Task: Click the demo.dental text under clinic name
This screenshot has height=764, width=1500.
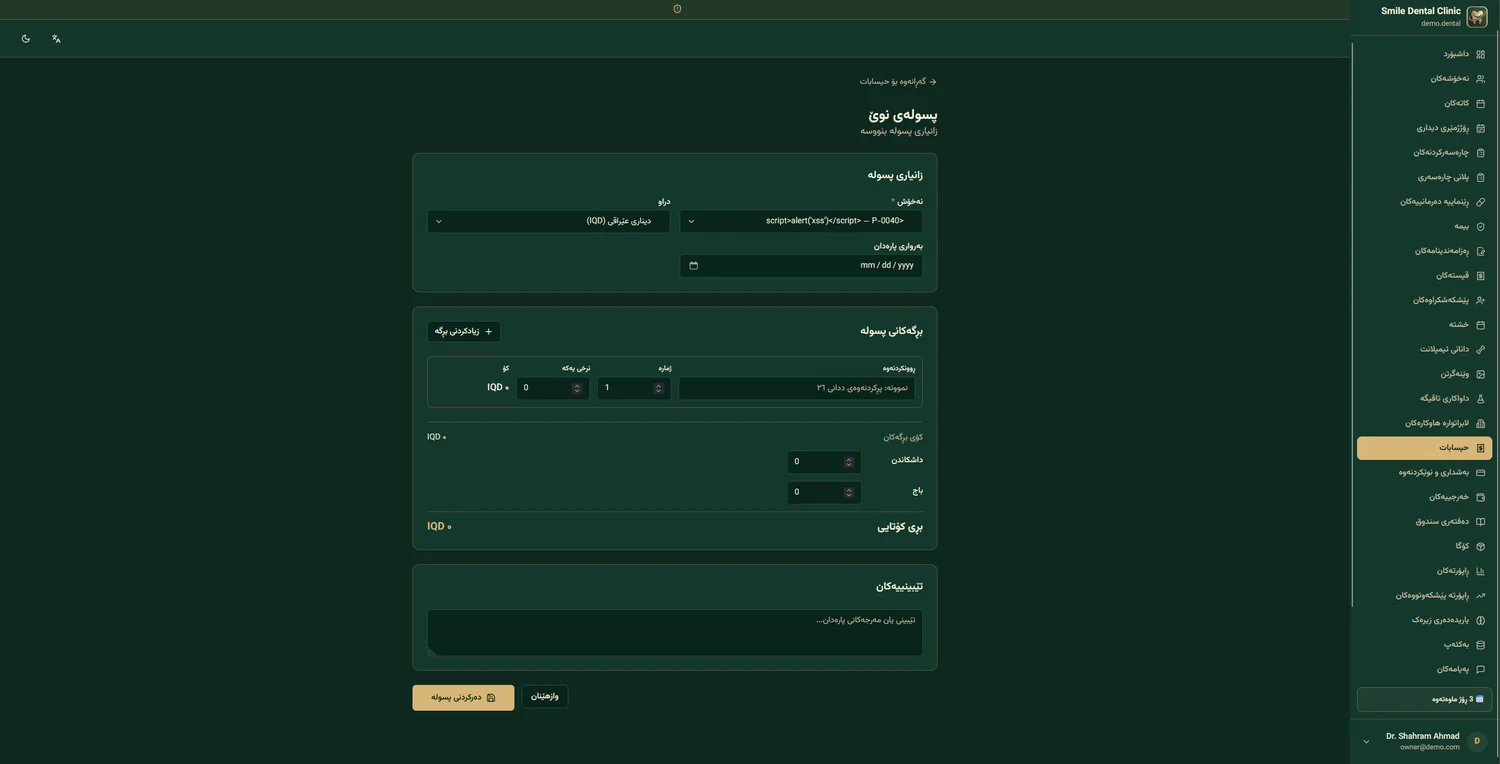Action: point(1441,23)
